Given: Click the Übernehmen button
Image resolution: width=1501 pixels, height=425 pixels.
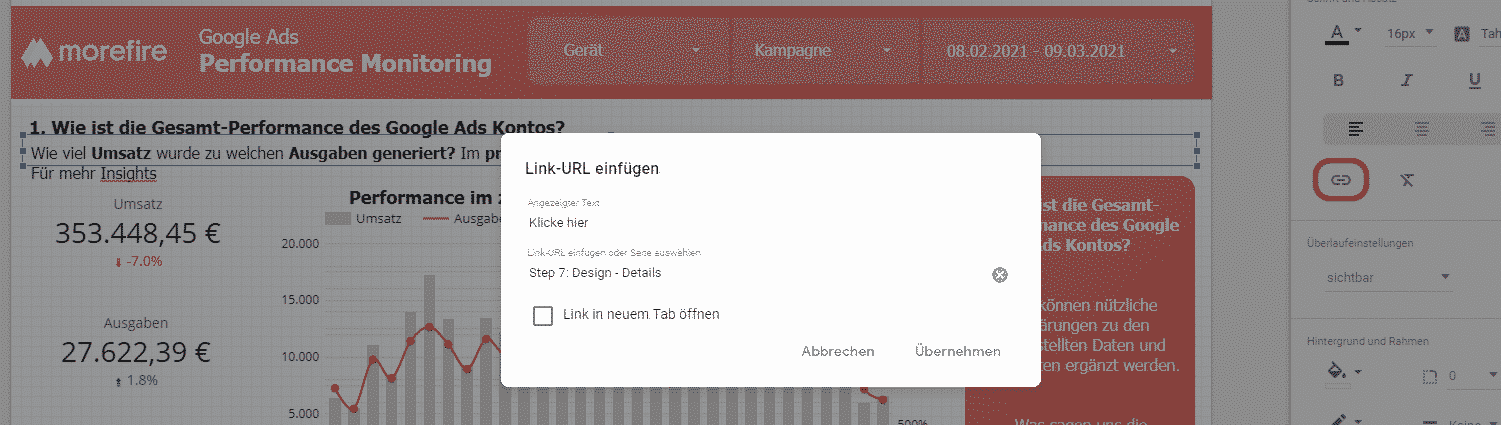Looking at the screenshot, I should [x=957, y=351].
